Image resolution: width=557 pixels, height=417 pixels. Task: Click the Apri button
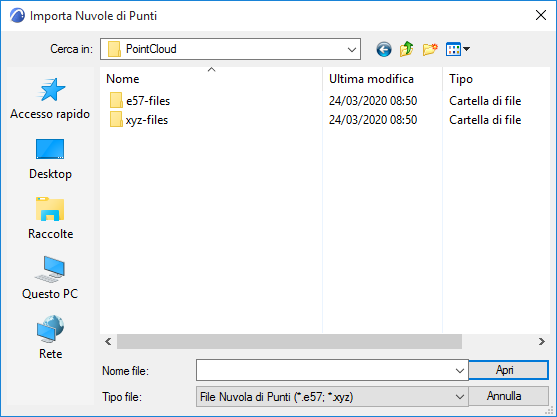point(509,370)
